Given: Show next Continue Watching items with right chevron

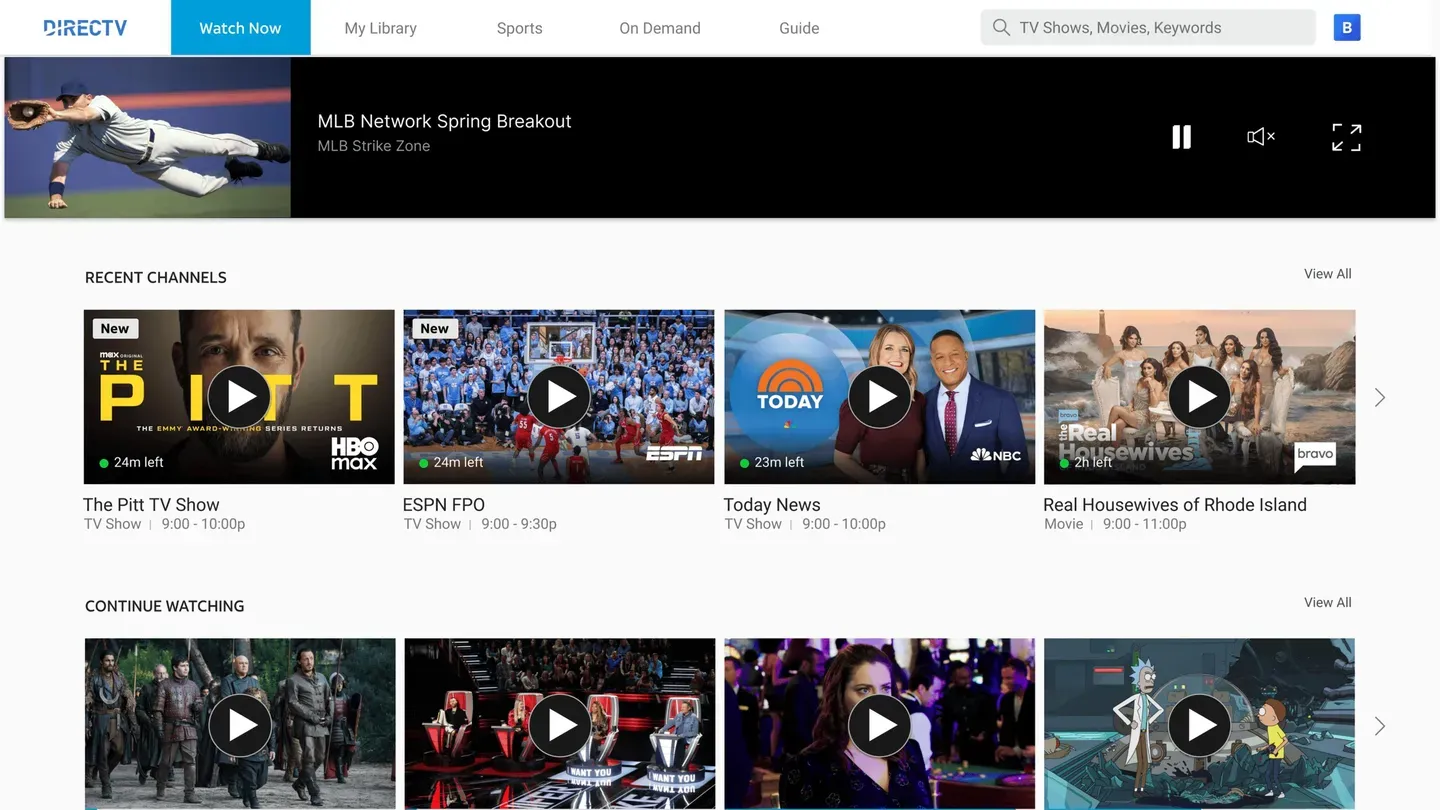Looking at the screenshot, I should click(x=1380, y=726).
